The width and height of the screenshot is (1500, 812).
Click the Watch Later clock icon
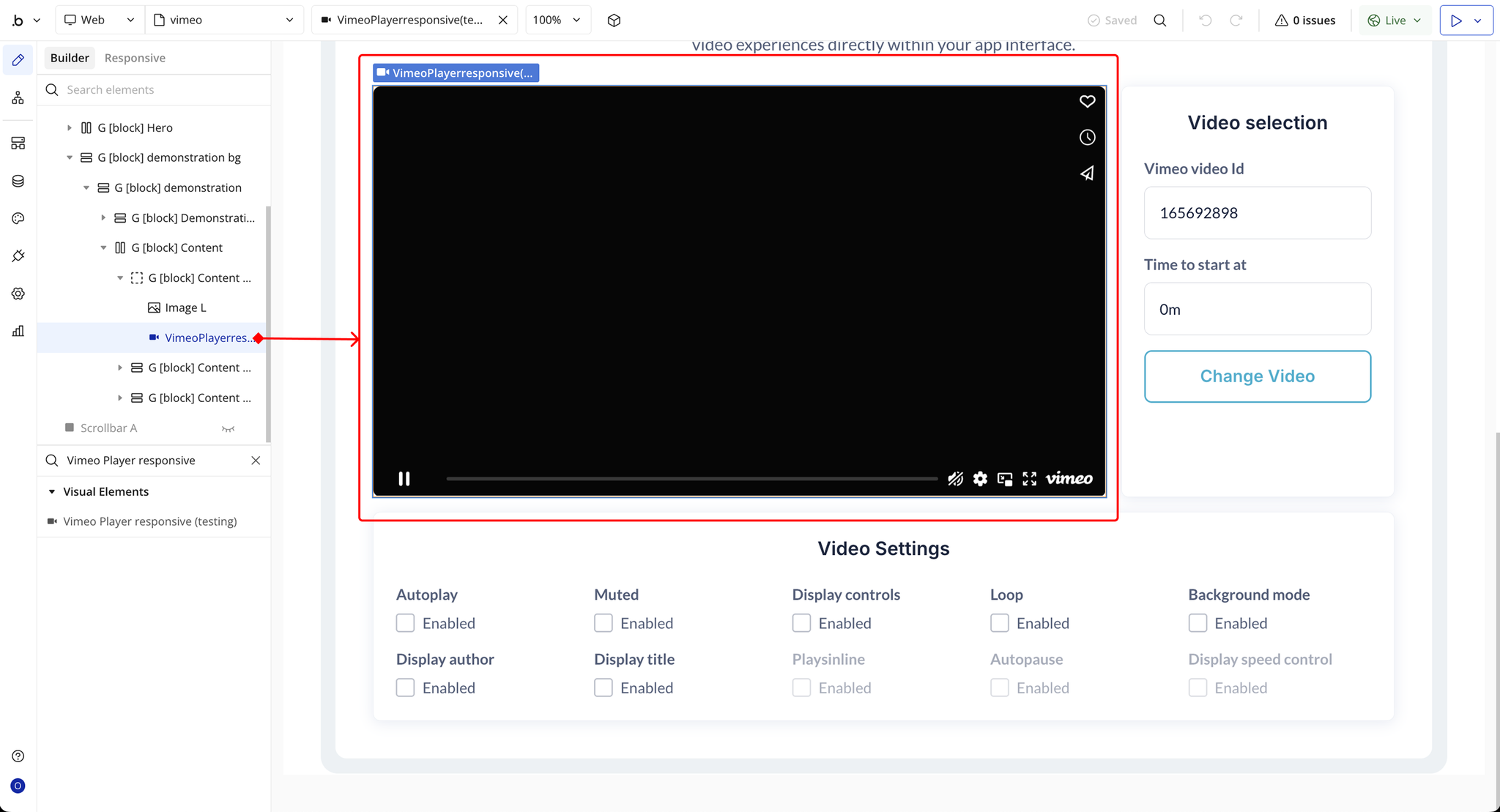[x=1087, y=137]
